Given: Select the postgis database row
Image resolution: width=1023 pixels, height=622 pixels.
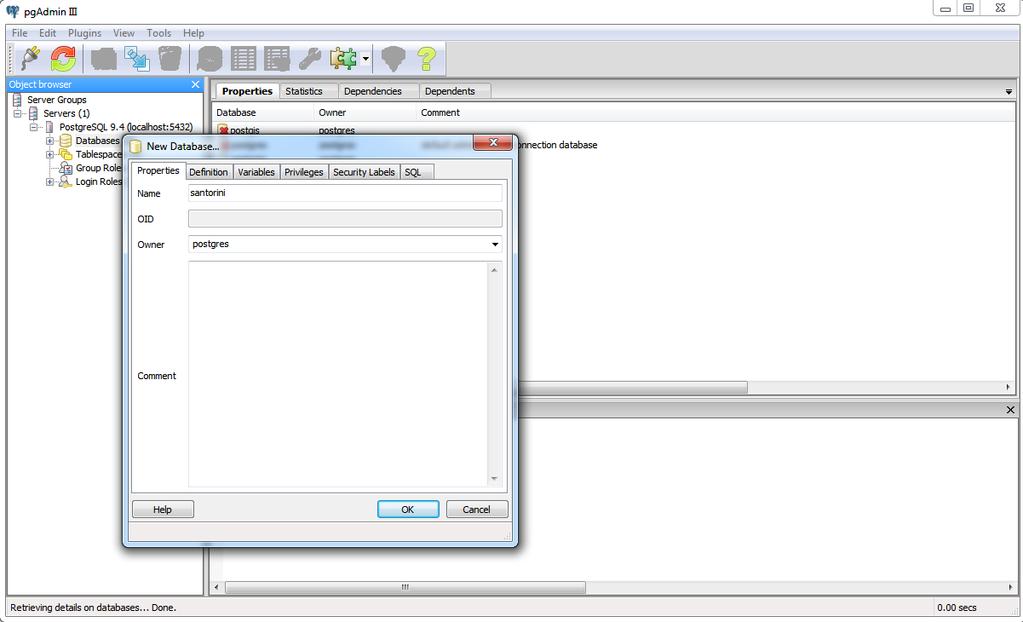Looking at the screenshot, I should 245,131.
